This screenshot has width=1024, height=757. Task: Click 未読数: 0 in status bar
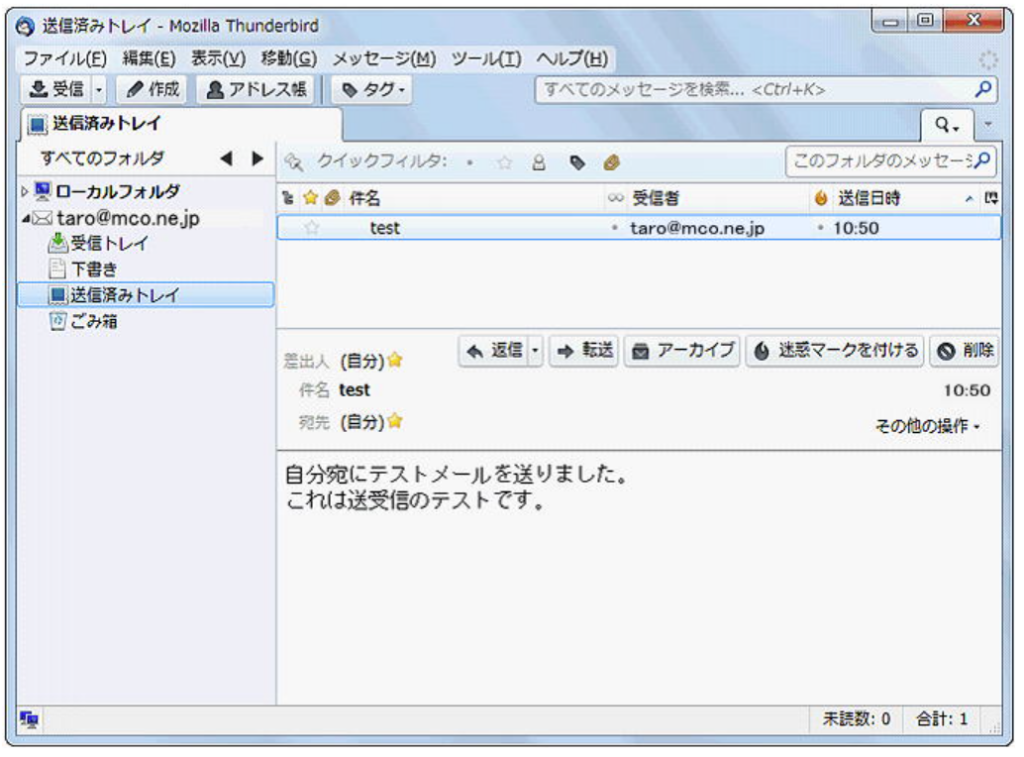856,719
